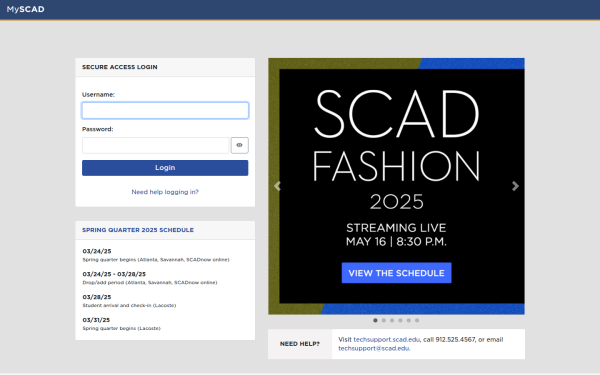
Task: Toggle password visibility eye icon
Action: (x=240, y=145)
